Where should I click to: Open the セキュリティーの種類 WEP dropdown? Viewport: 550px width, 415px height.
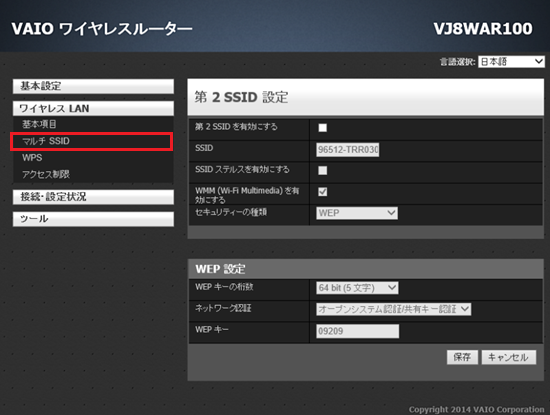pyautogui.click(x=357, y=213)
